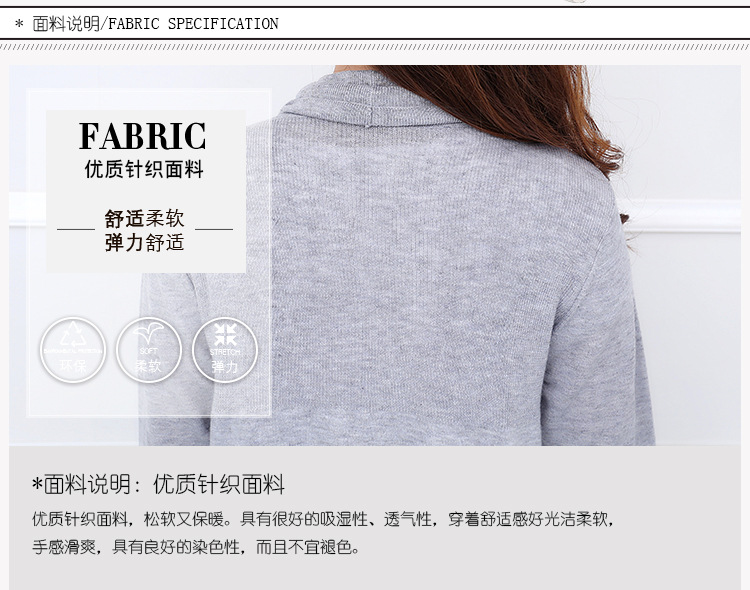The width and height of the screenshot is (750, 590).
Task: Click the description line starting 优质针织面料，松软又保暖
Action: 323,519
